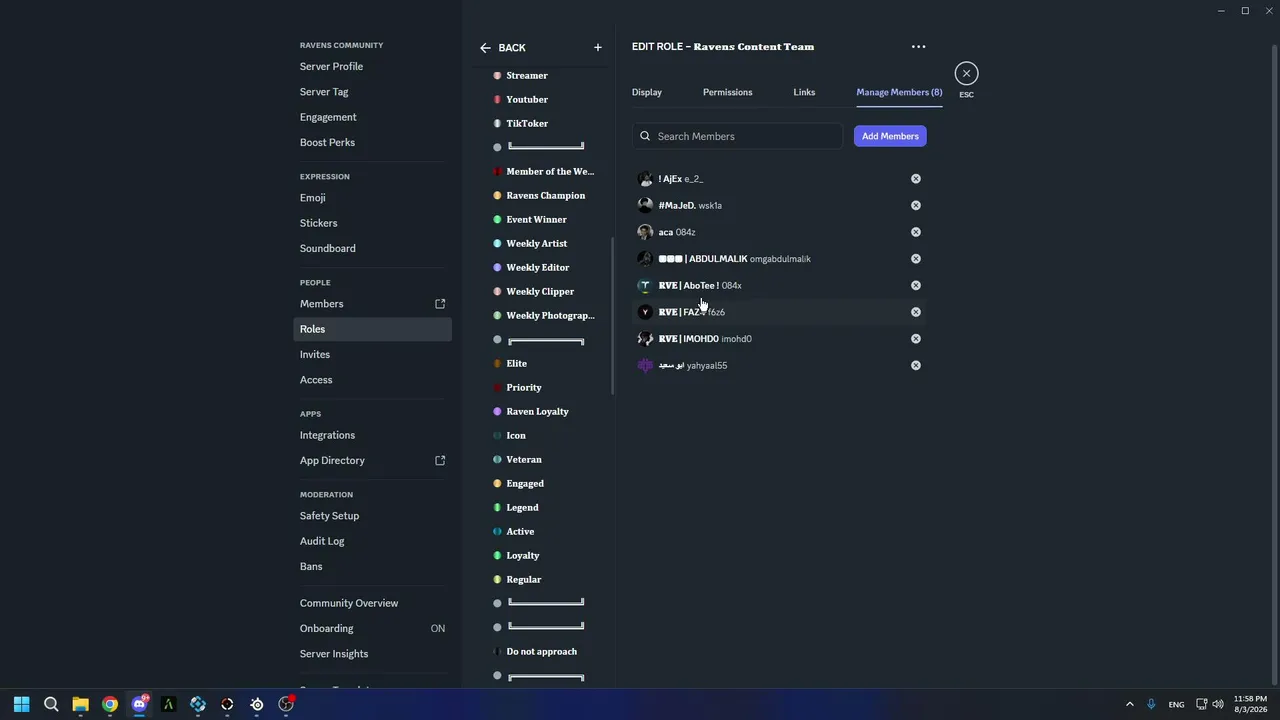Select the Do not approach role
The width and height of the screenshot is (1280, 720).
(x=540, y=652)
